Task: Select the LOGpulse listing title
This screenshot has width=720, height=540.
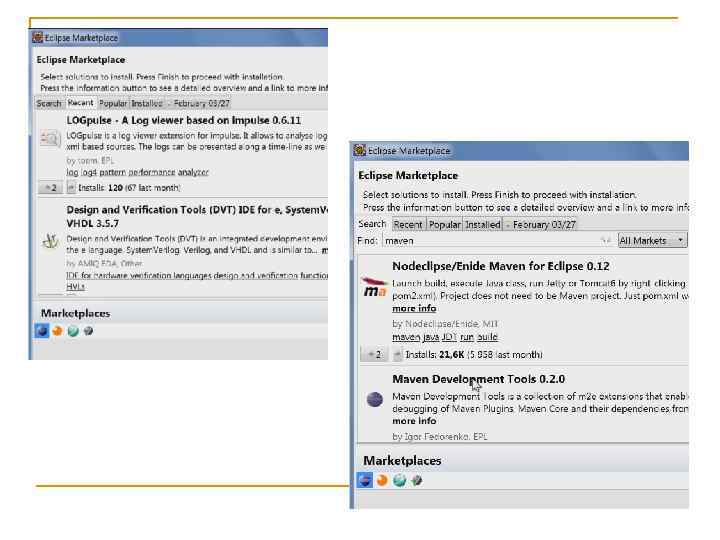Action: [x=184, y=120]
